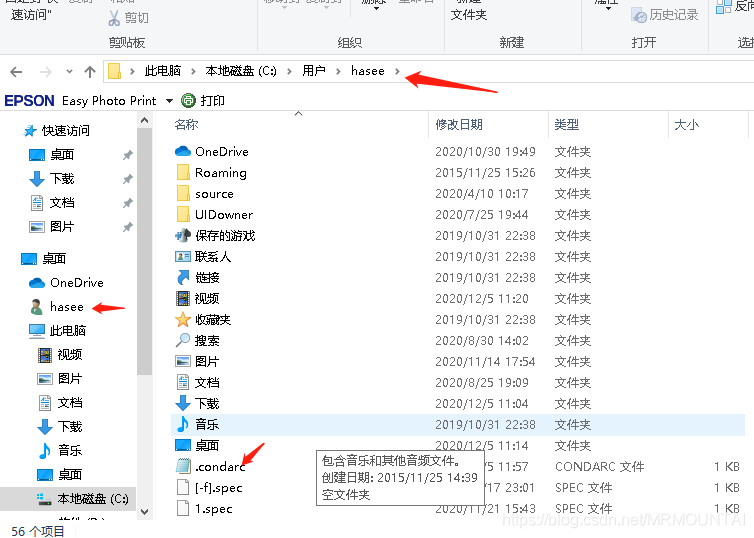Click the pin icon beside quick access 文档
This screenshot has width=754, height=538.
coord(127,203)
